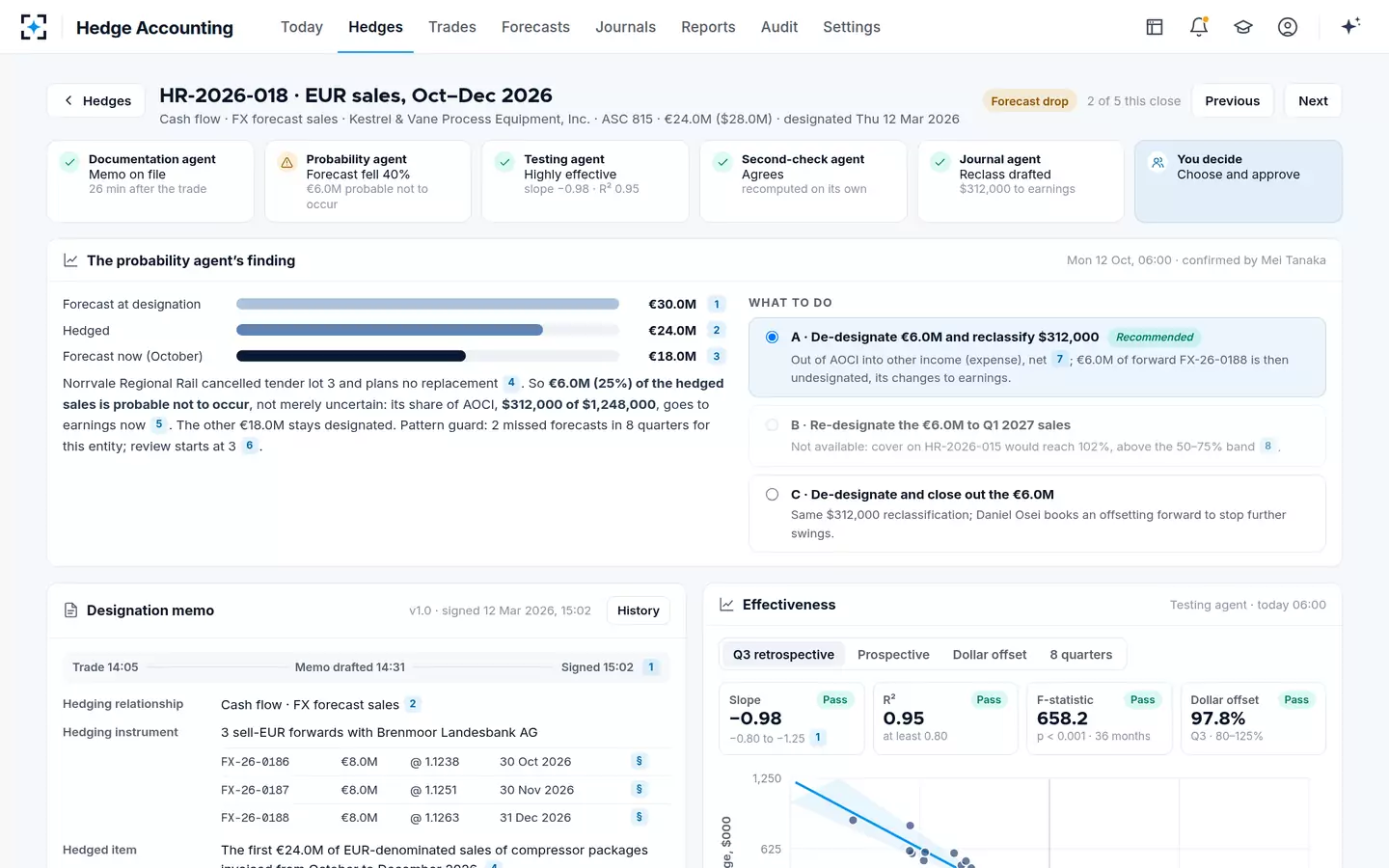Click the You decide people icon
The image size is (1389, 868).
pos(1157,163)
